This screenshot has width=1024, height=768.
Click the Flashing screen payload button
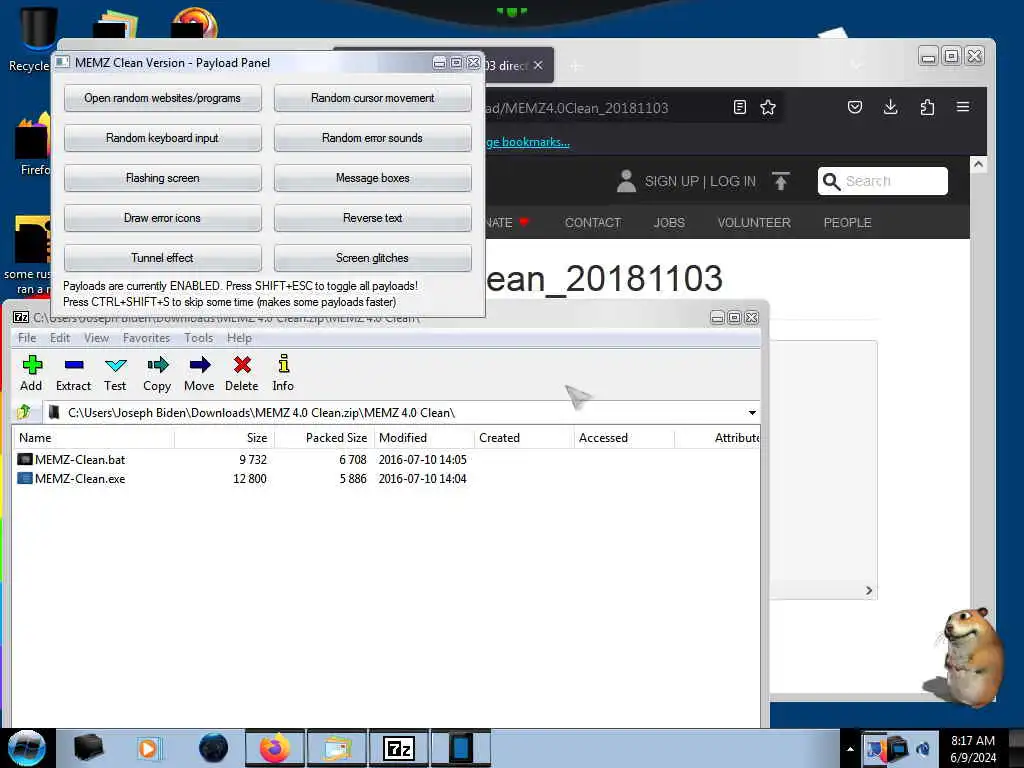coord(163,178)
